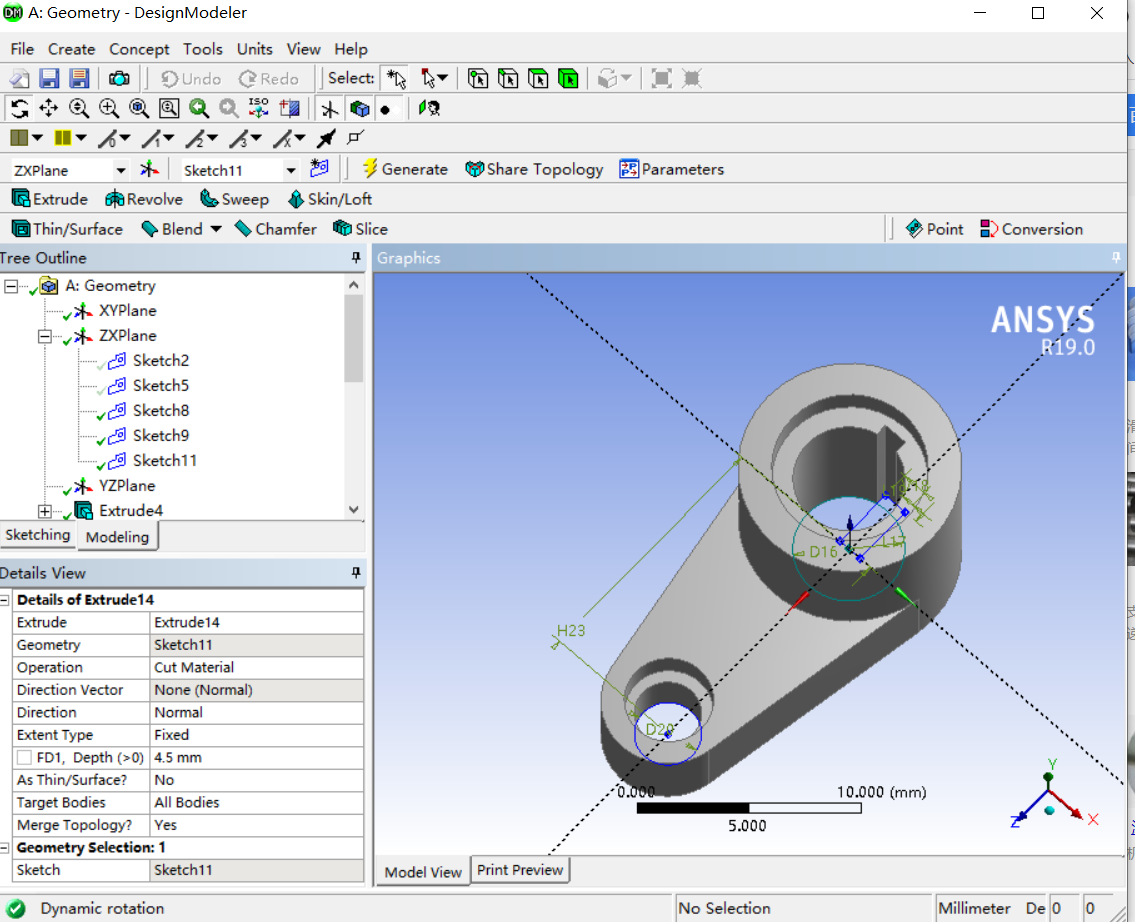The image size is (1135, 922).
Task: Expand the Extrude4 tree node
Action: point(45,511)
